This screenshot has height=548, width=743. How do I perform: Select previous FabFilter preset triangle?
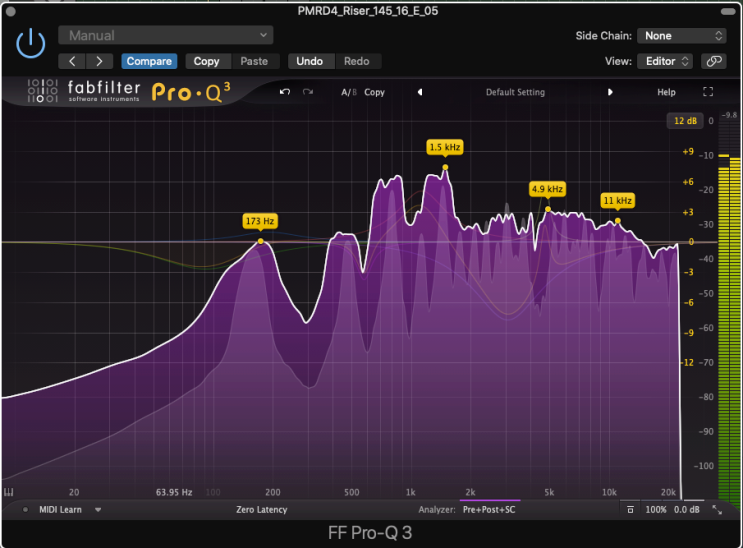(420, 92)
